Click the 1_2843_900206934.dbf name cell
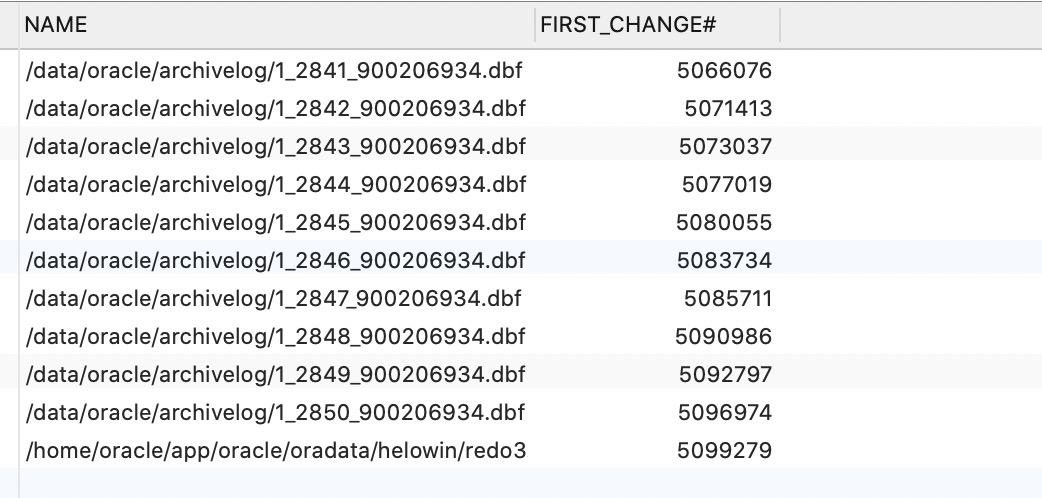 [275, 147]
